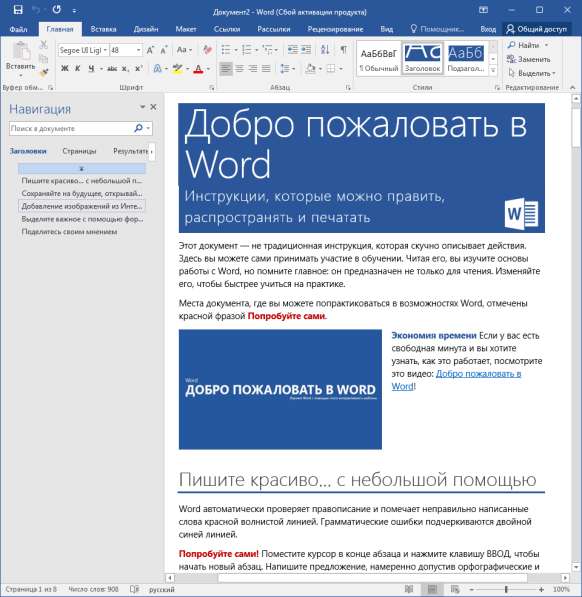Justify the text alignment
This screenshot has width=582, height=597.
click(266, 69)
